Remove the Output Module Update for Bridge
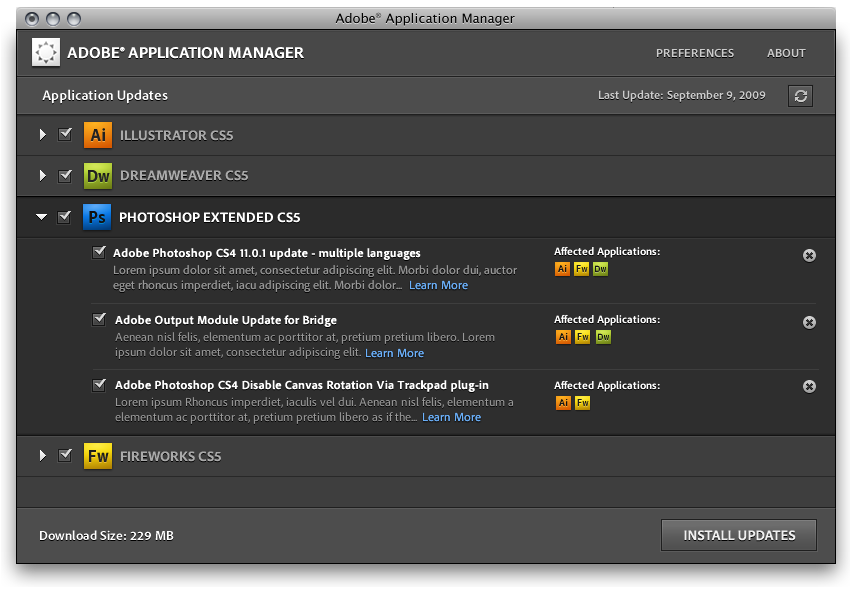Image resolution: width=850 pixels, height=600 pixels. pyautogui.click(x=809, y=322)
